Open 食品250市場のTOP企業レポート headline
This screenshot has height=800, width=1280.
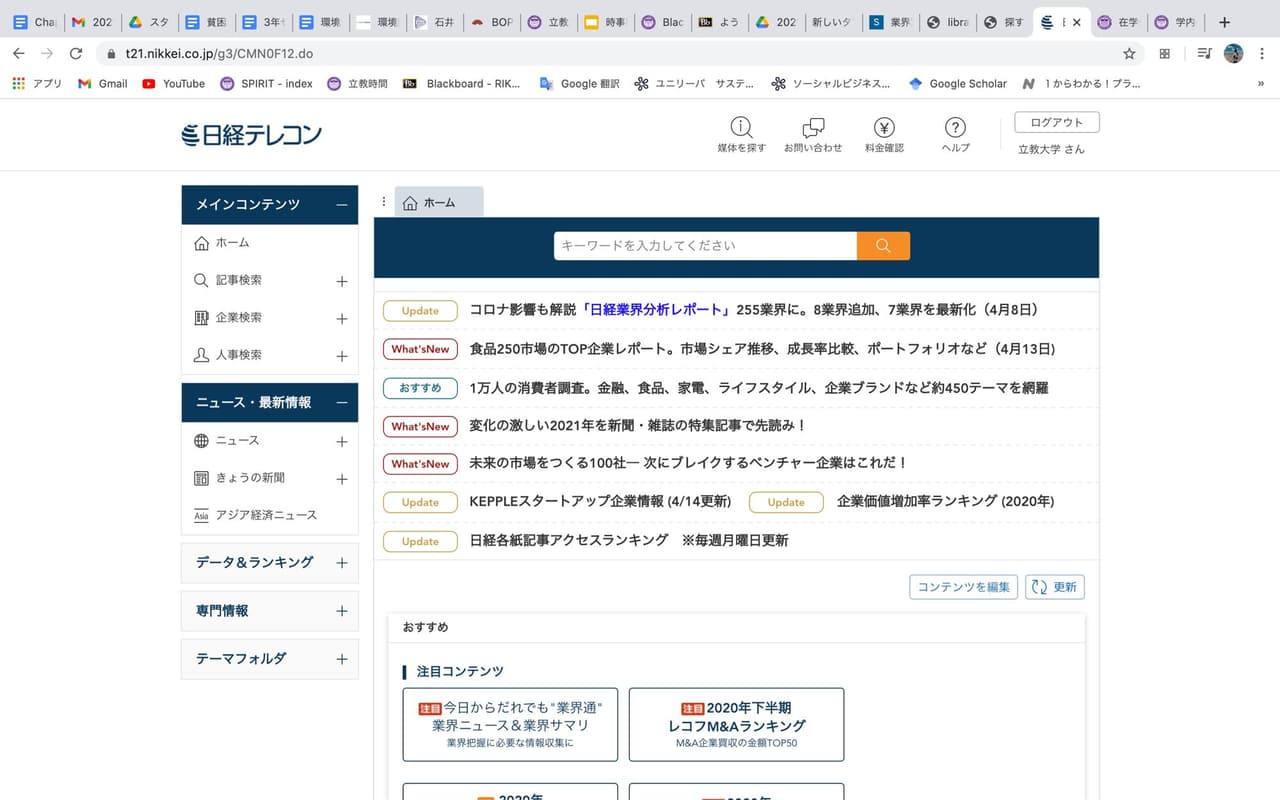(x=762, y=349)
